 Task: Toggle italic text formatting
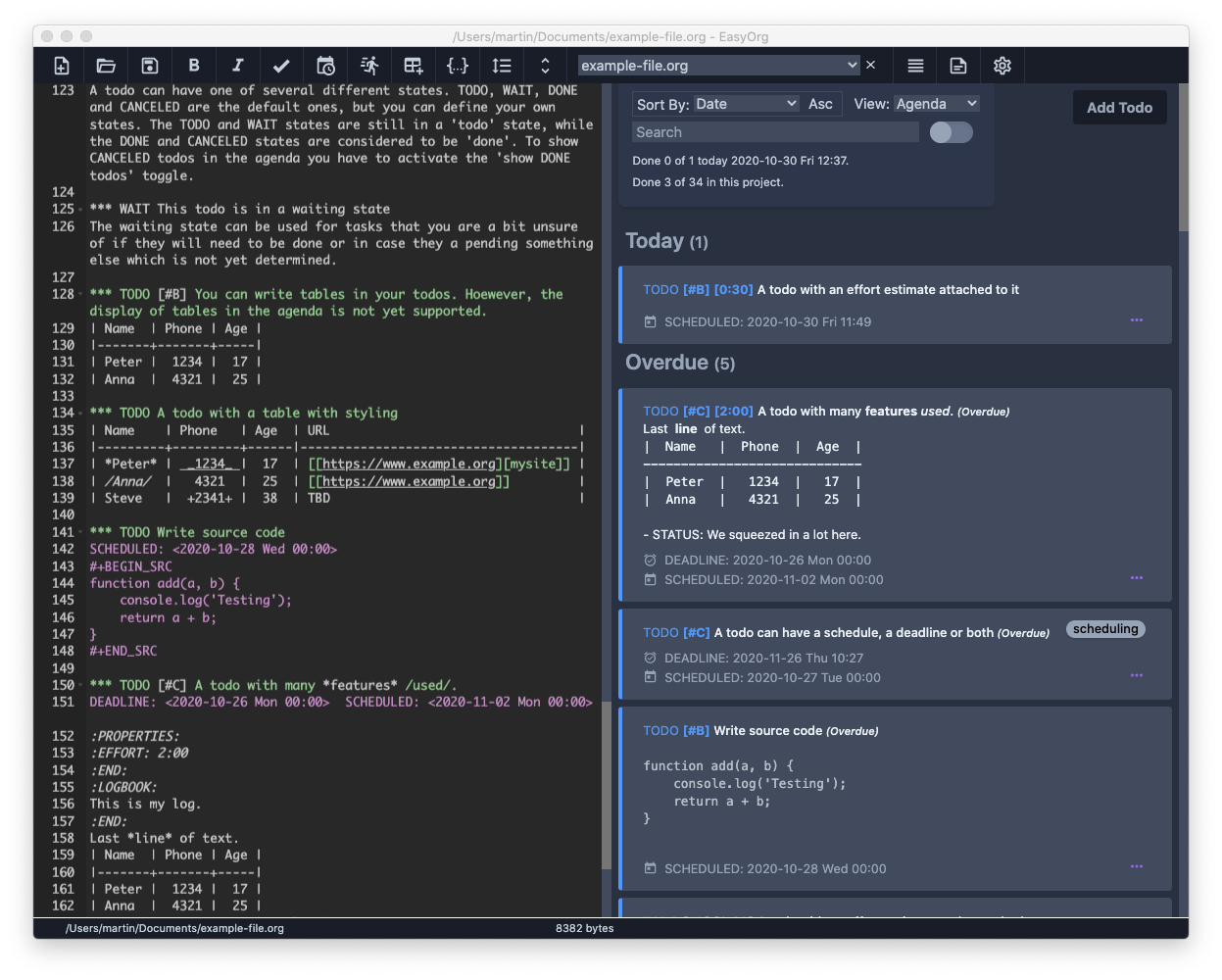237,65
